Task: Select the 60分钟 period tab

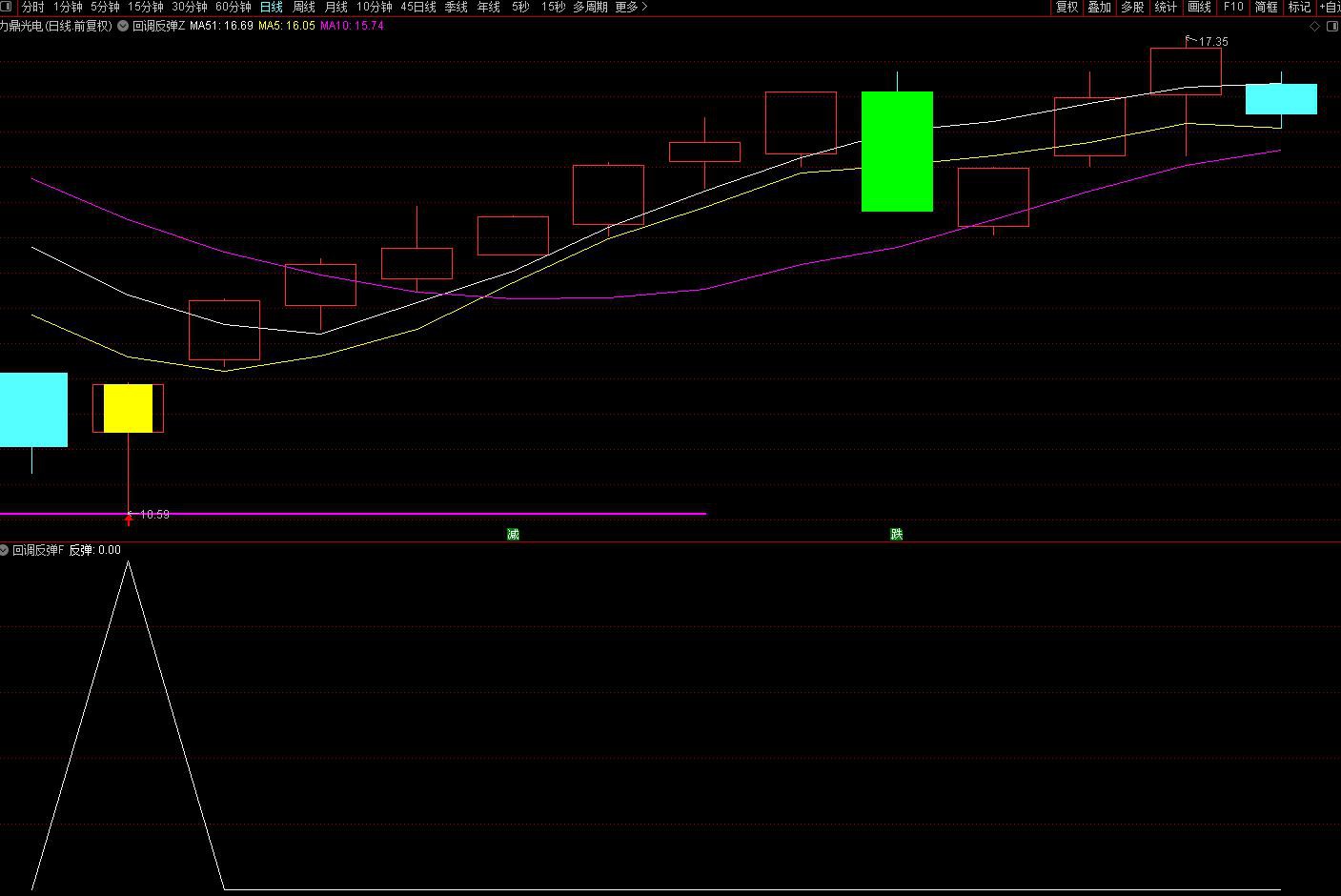Action: point(234,7)
